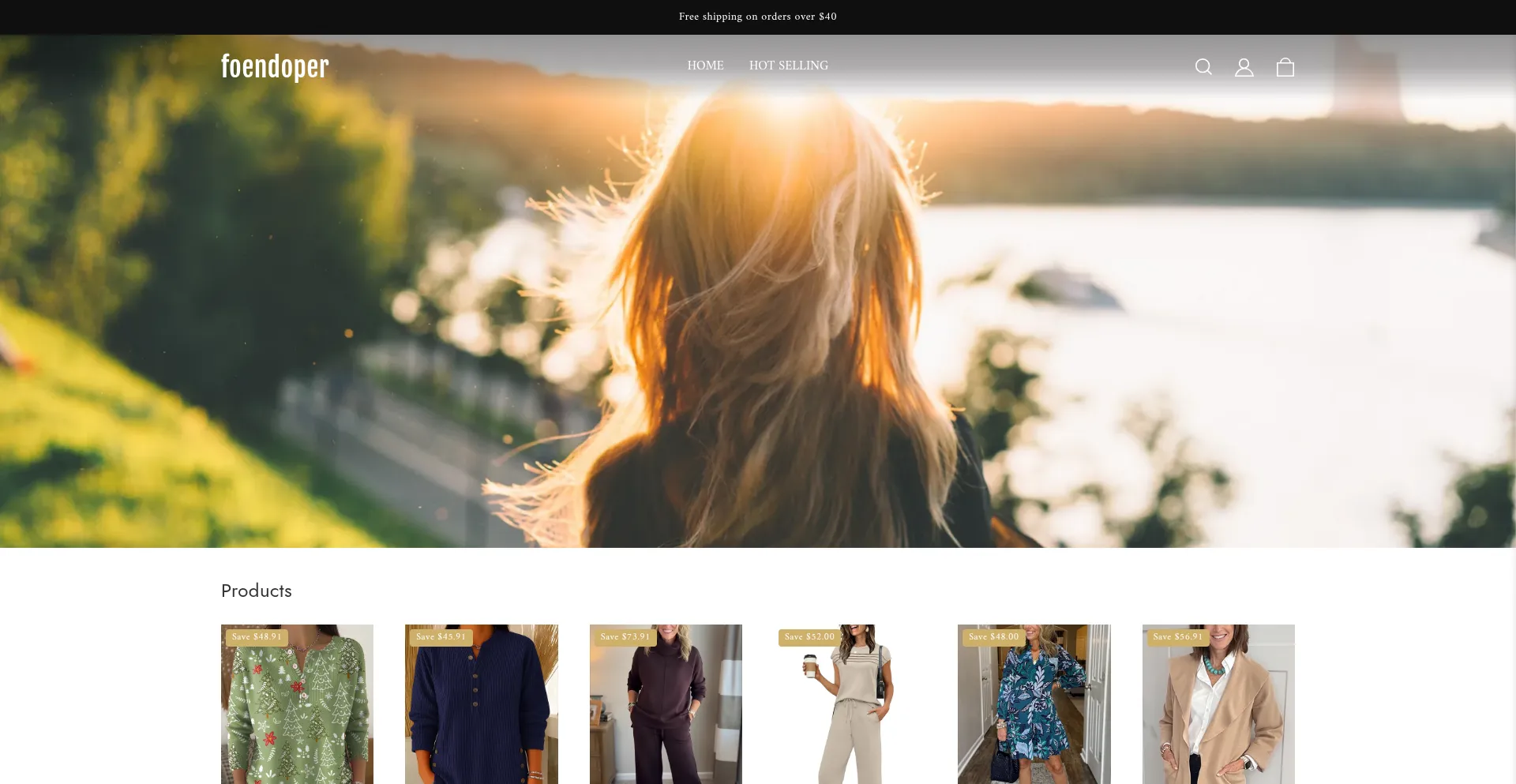Image resolution: width=1516 pixels, height=784 pixels.
Task: Click the Save $45.91 badge
Action: pos(441,637)
